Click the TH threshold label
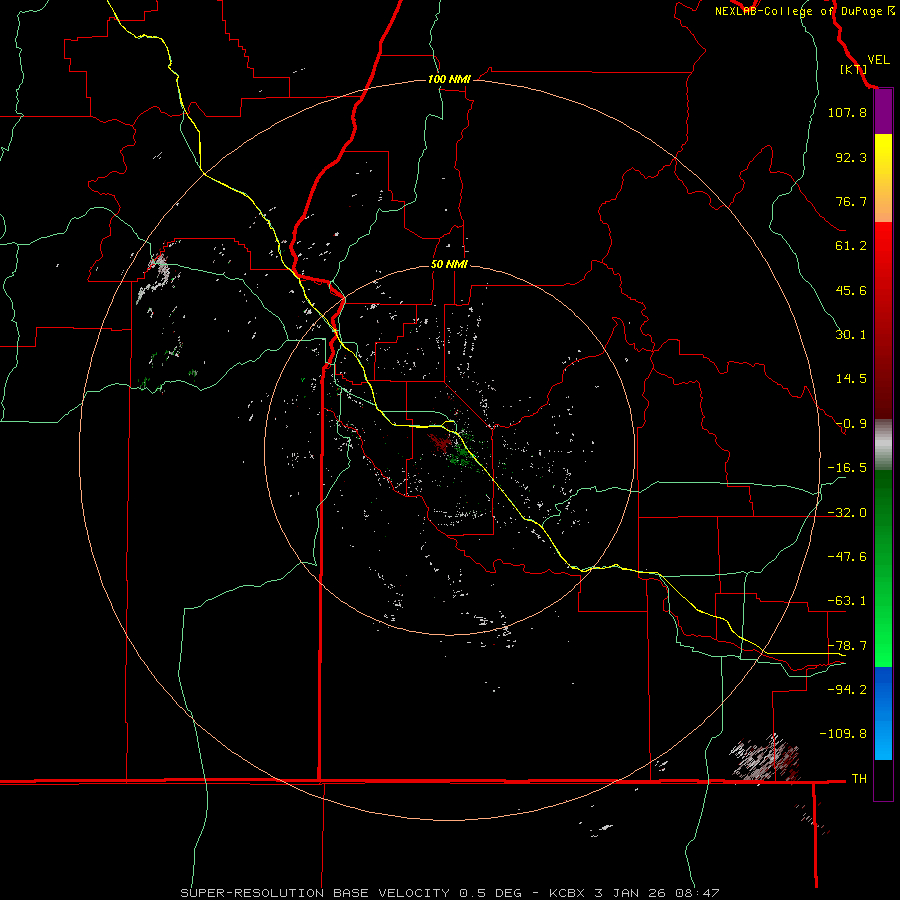 coord(859,779)
